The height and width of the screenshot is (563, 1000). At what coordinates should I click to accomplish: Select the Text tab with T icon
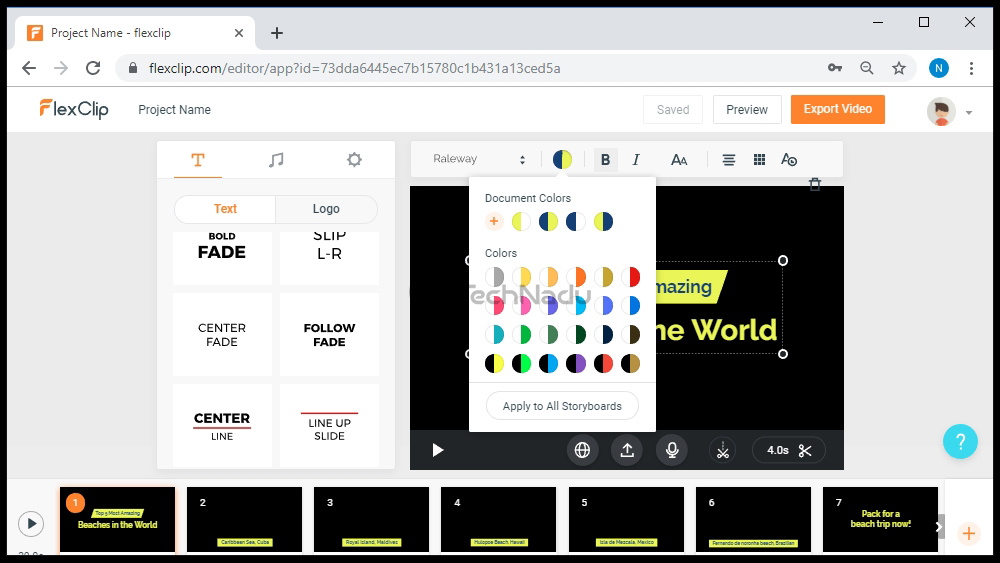tap(198, 160)
